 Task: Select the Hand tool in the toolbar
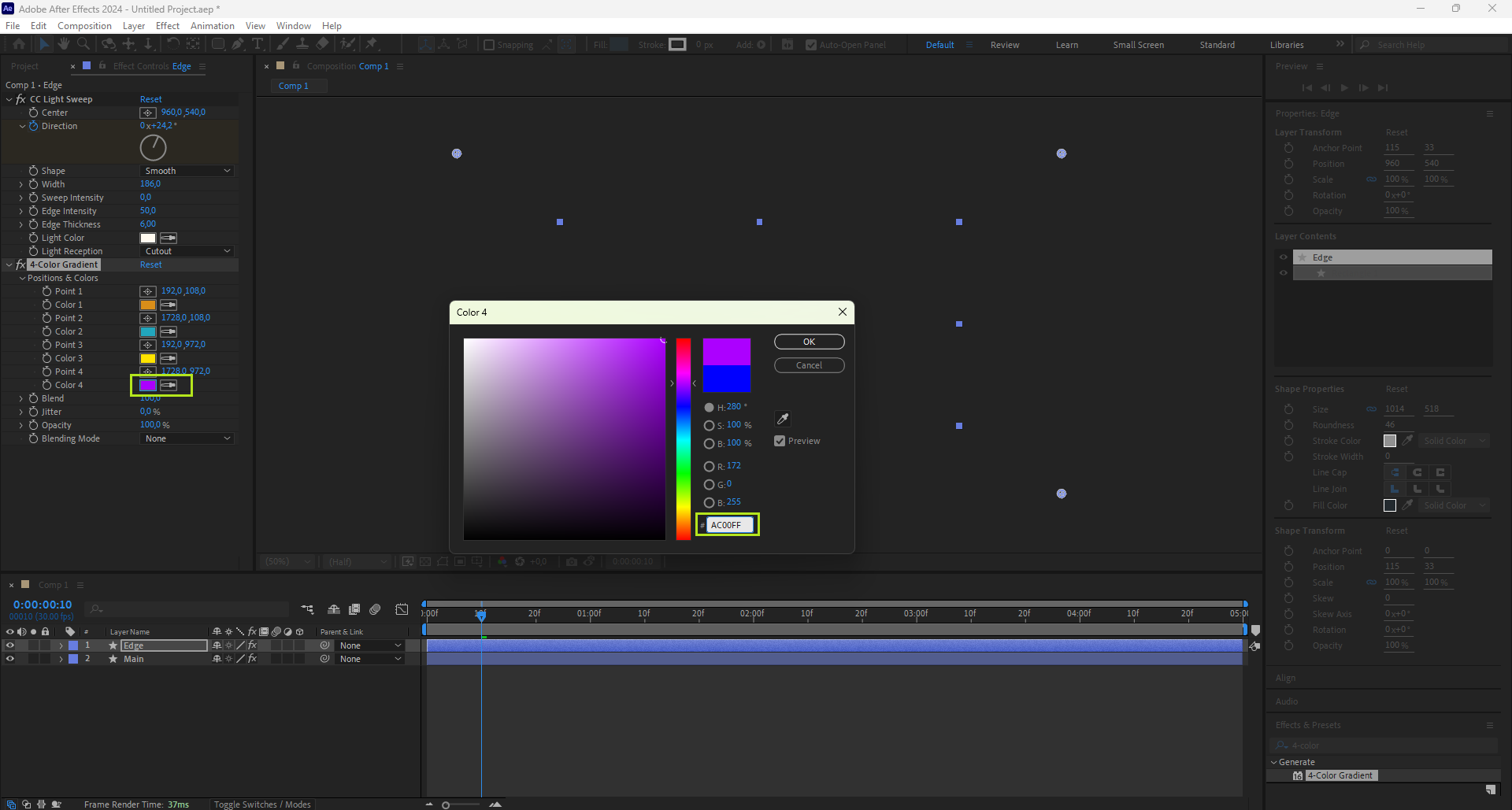pyautogui.click(x=64, y=45)
